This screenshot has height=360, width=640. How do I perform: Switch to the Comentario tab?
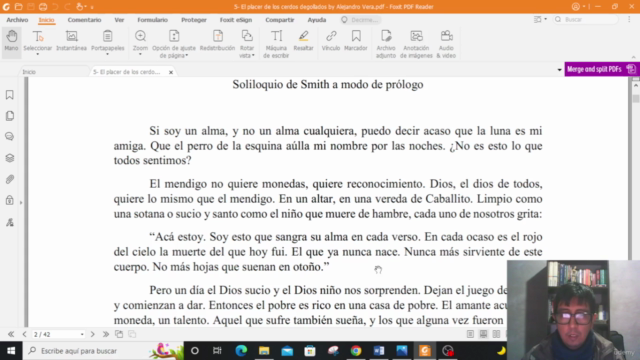84,20
